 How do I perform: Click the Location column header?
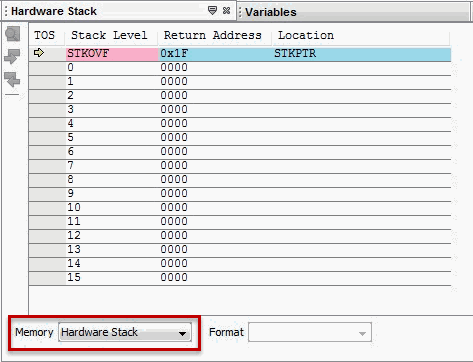(x=361, y=35)
